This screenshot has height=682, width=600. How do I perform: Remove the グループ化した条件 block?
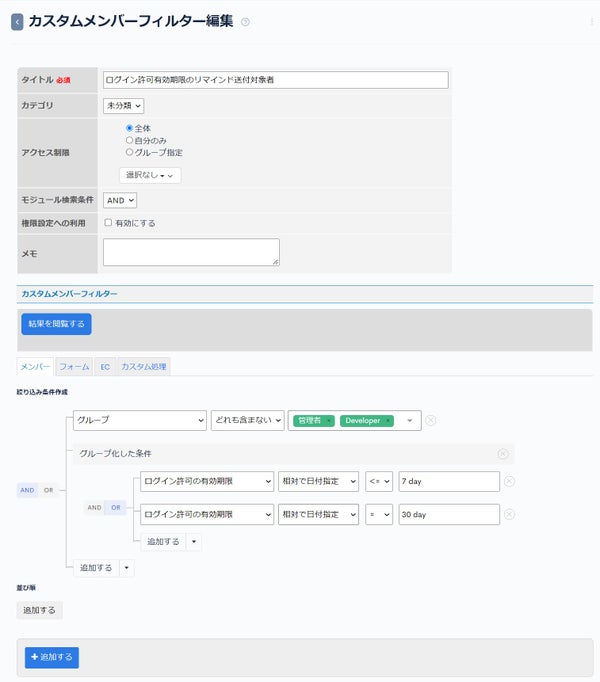(x=503, y=454)
